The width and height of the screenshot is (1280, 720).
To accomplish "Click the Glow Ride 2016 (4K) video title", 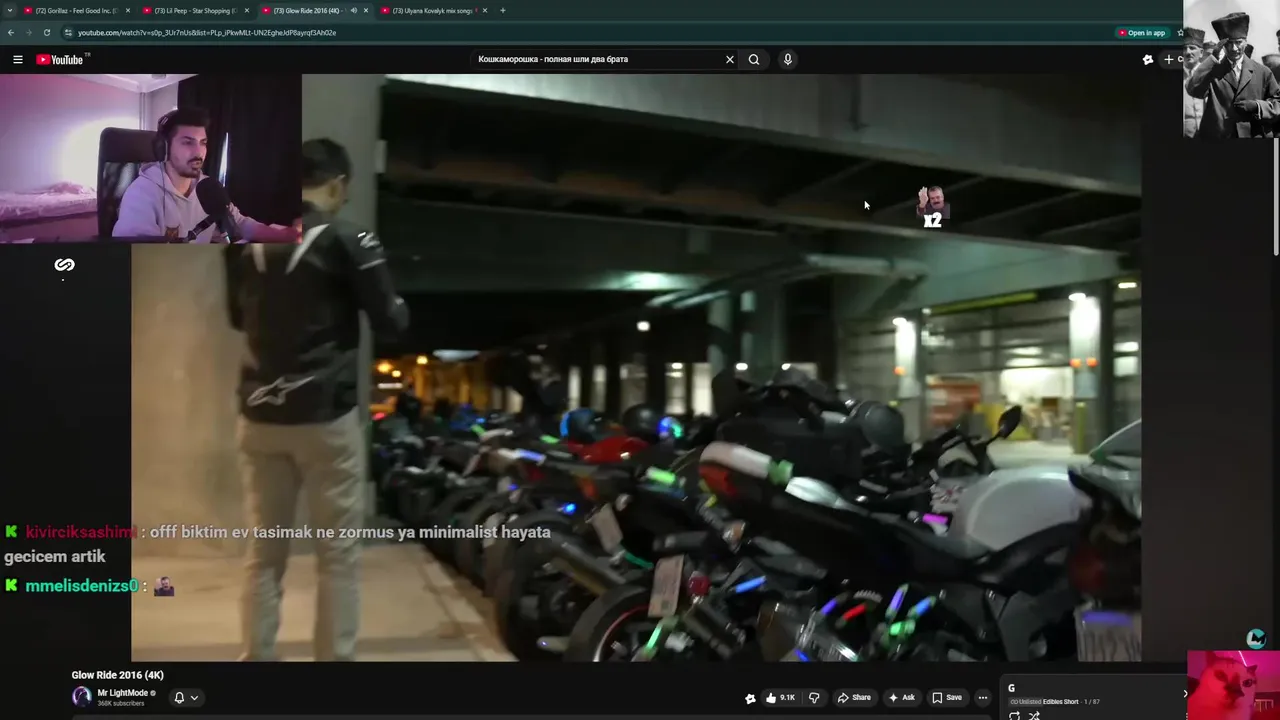I will click(118, 675).
